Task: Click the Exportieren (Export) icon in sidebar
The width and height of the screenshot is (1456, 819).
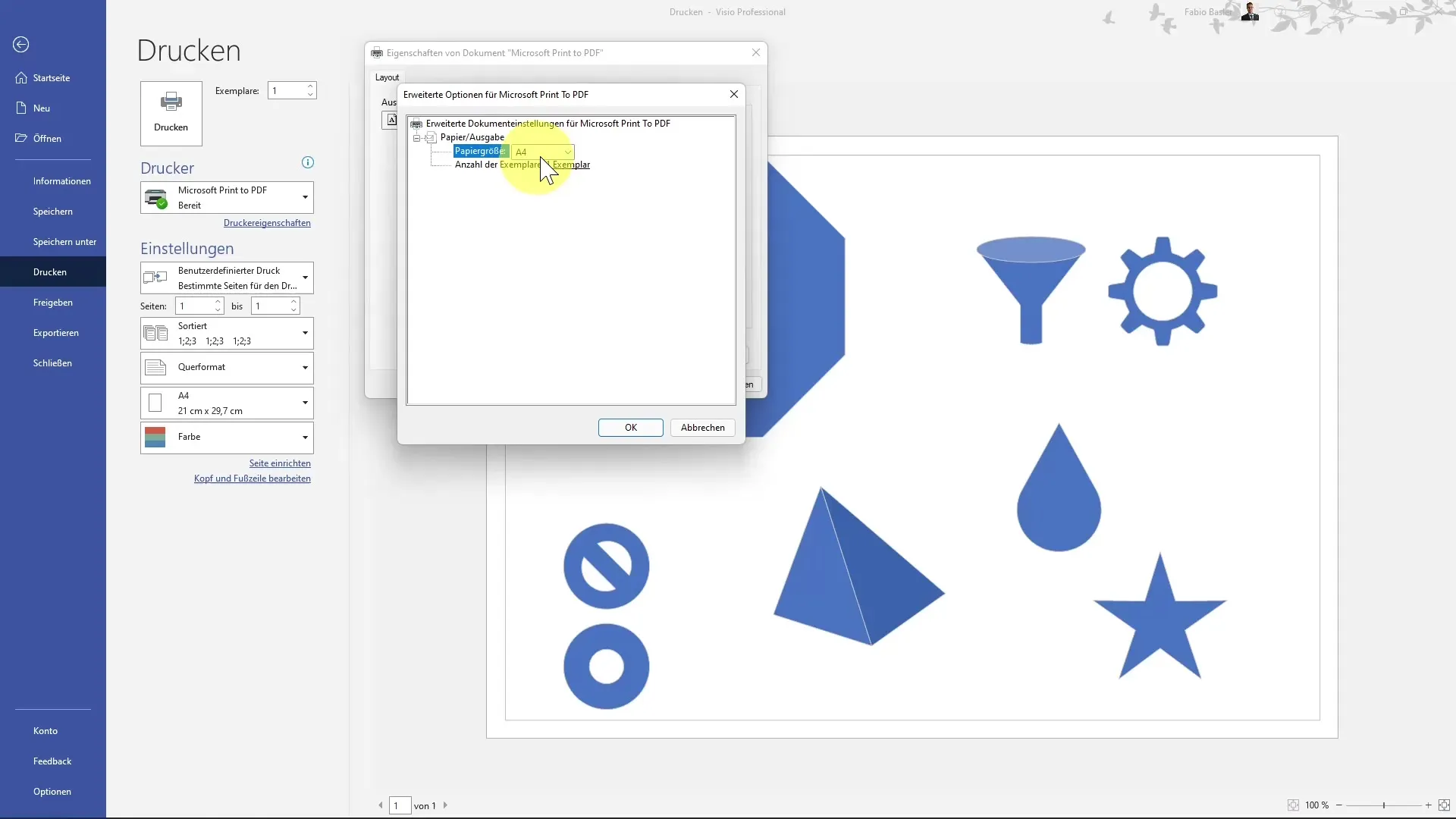Action: [x=55, y=332]
